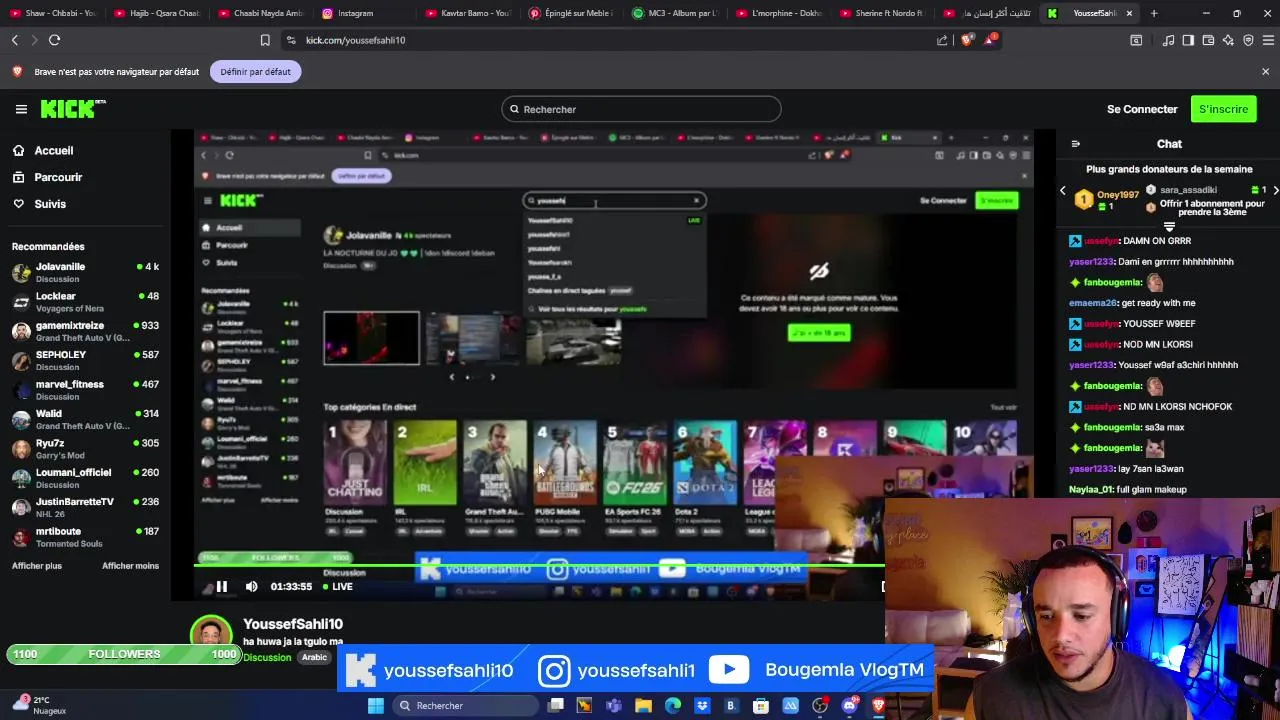Expand donors leaderboard arrow
Screen dimensions: 1280x720
tap(1169, 227)
